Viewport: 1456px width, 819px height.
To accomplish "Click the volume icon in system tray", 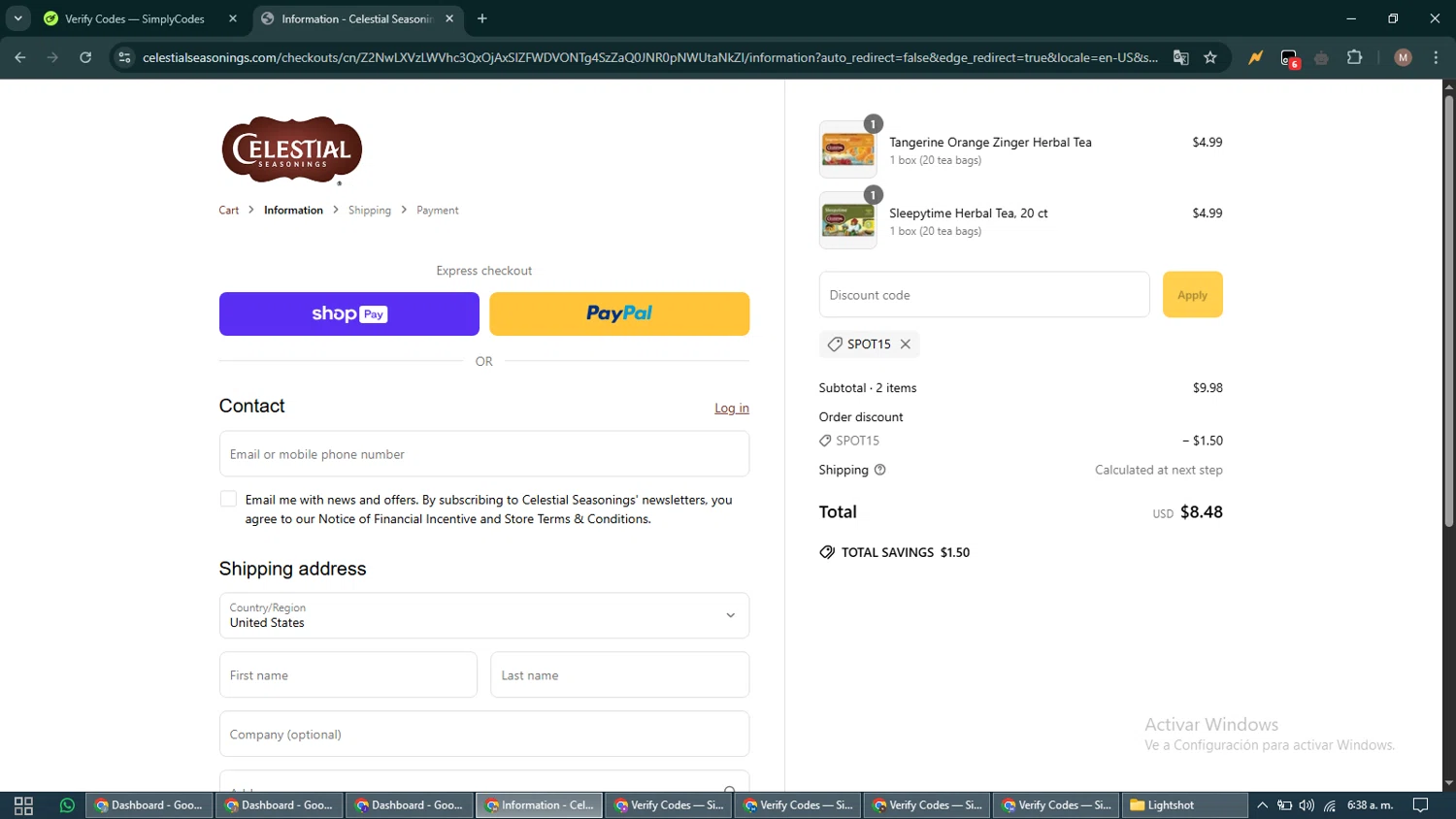I will pyautogui.click(x=1307, y=805).
